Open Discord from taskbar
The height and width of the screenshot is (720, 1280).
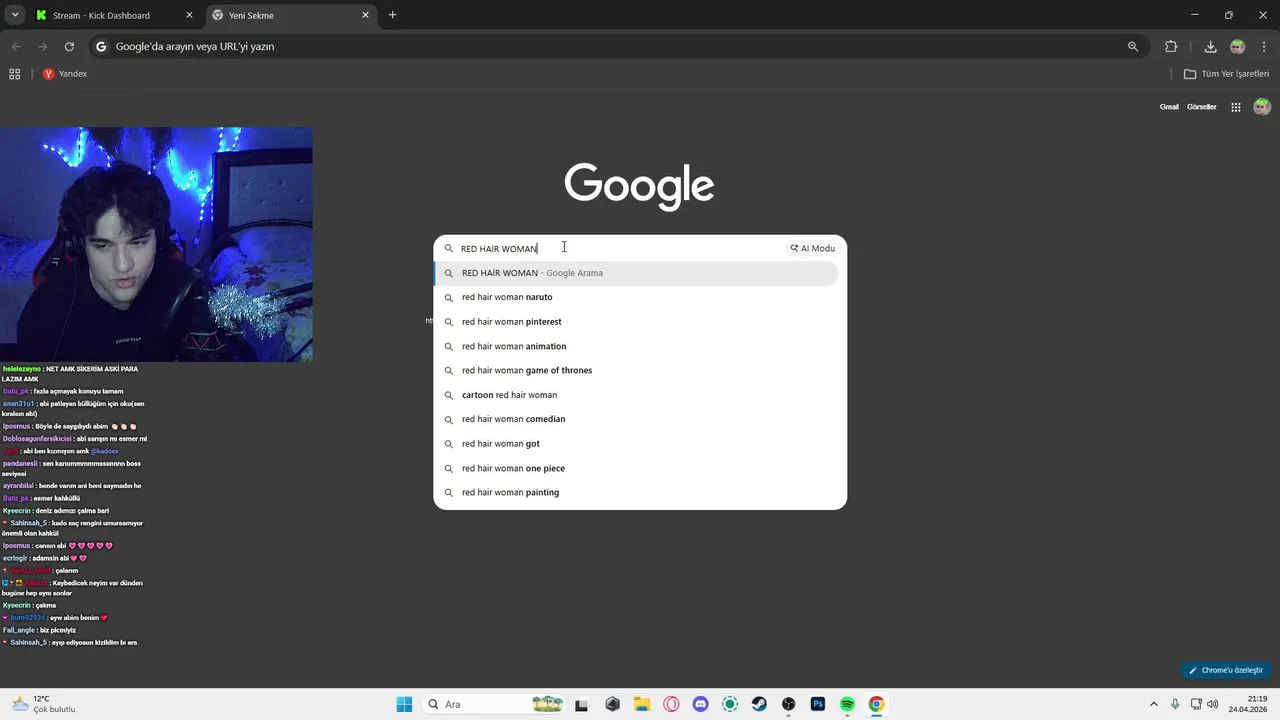pyautogui.click(x=701, y=704)
